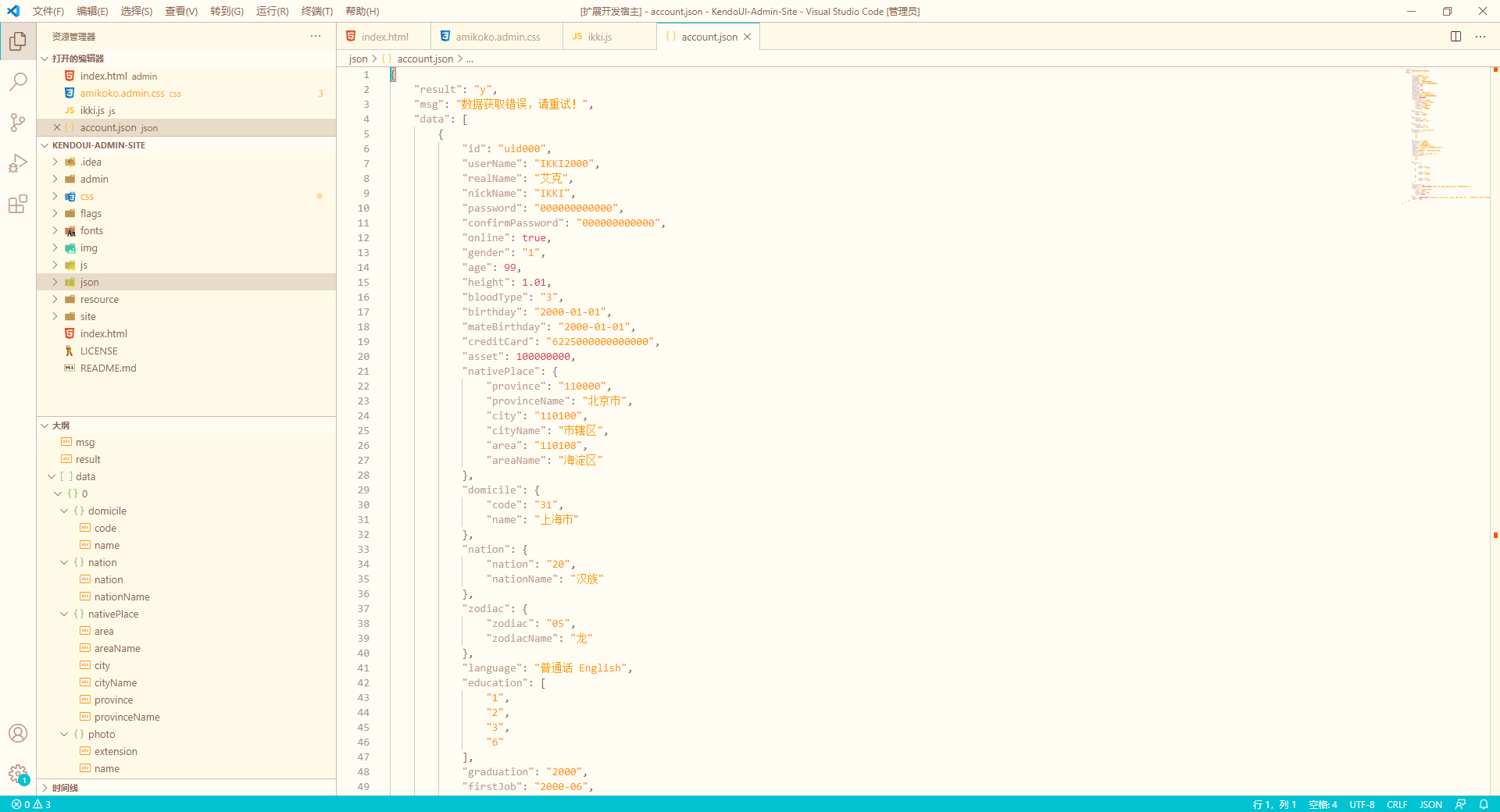Screen dimensions: 1500x812
Task: Select amikoko.admin.css in open editors
Action: (186, 93)
